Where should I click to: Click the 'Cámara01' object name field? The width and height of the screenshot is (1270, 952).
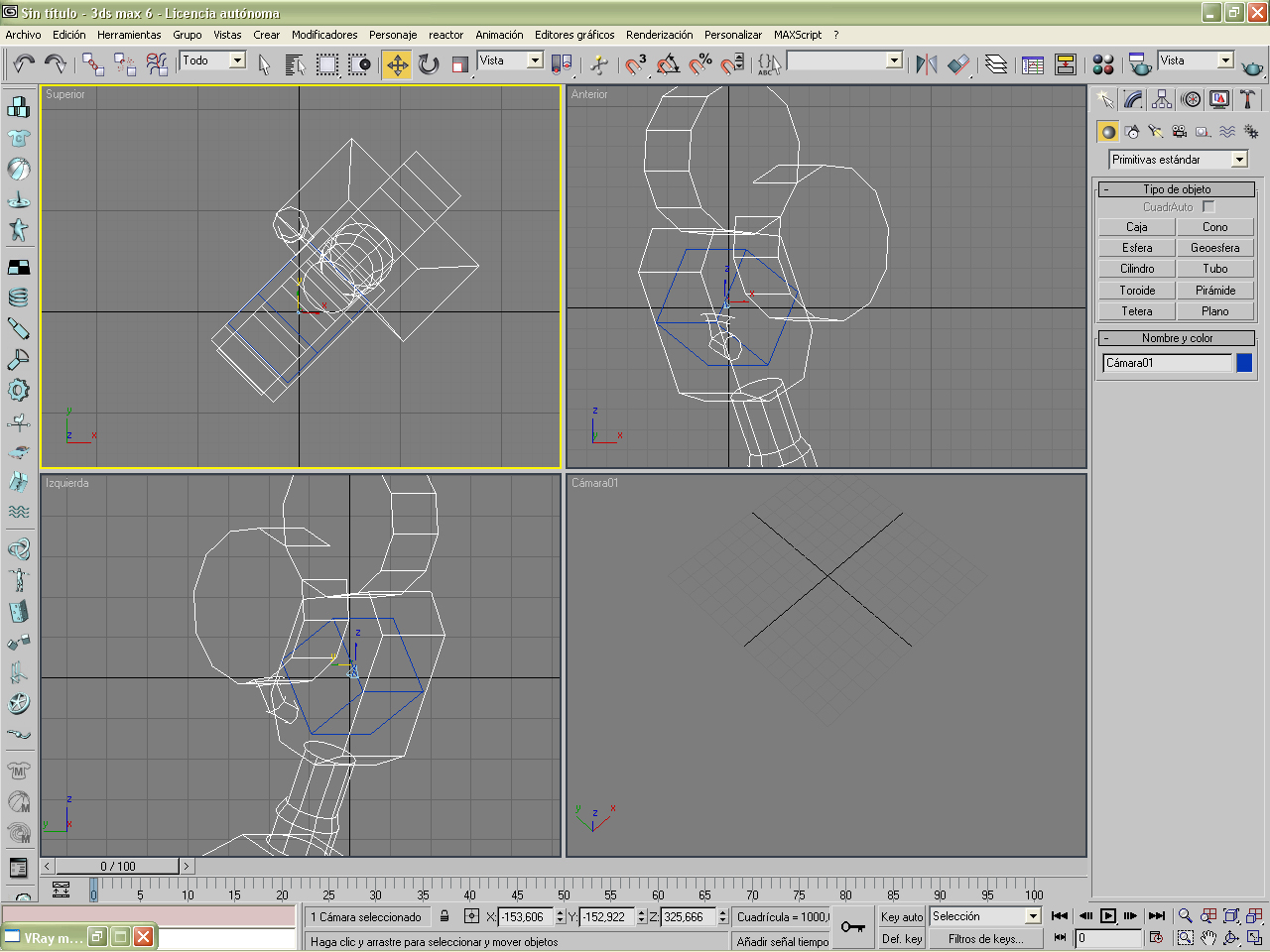(1168, 363)
